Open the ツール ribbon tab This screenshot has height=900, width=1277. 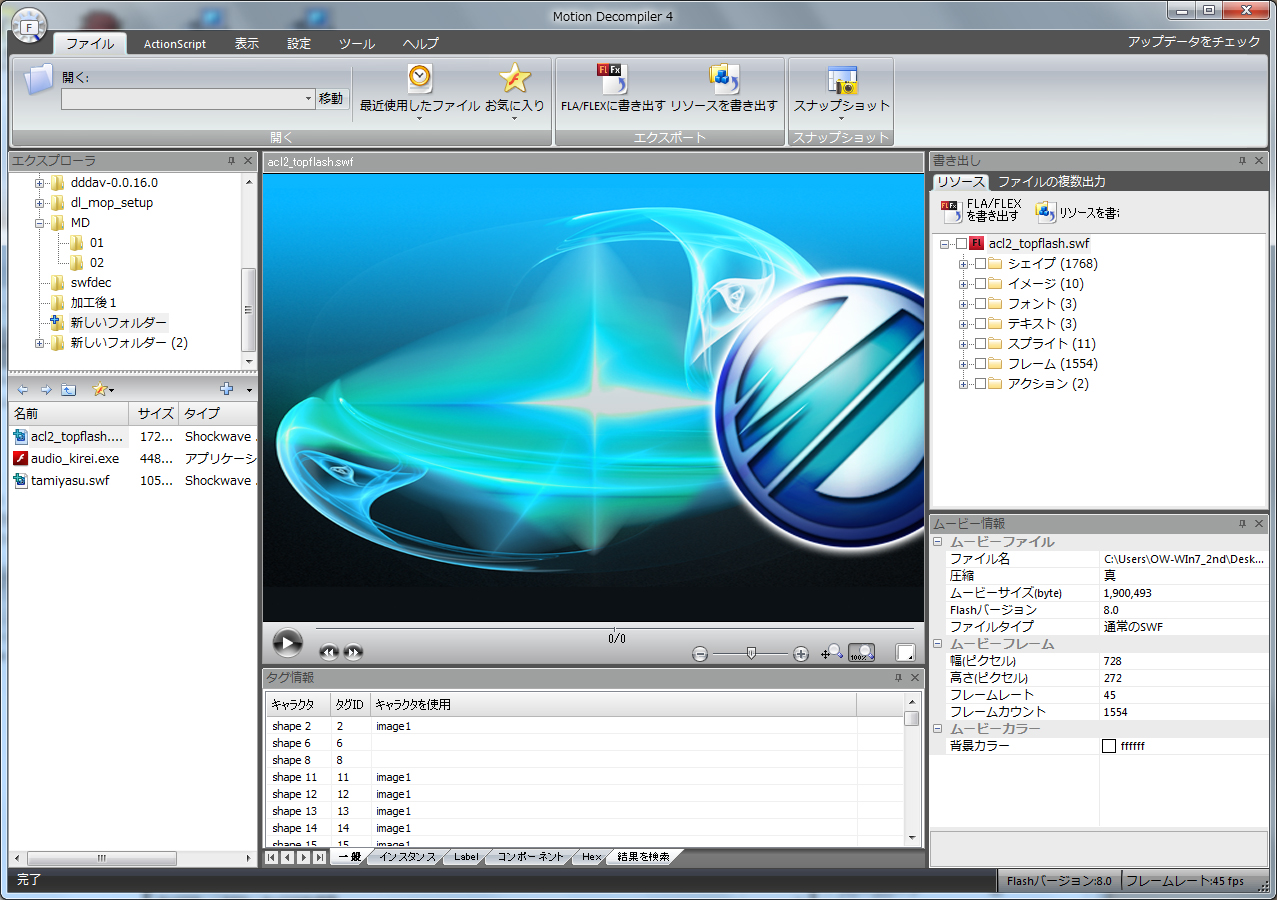pos(357,44)
